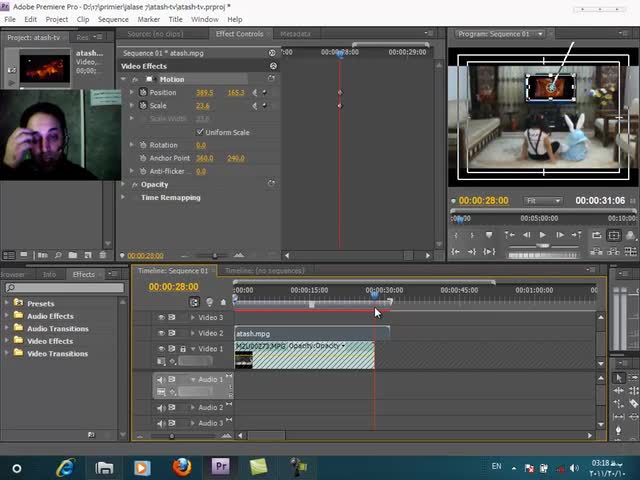
Task: Switch to the Metadata tab
Action: point(295,34)
